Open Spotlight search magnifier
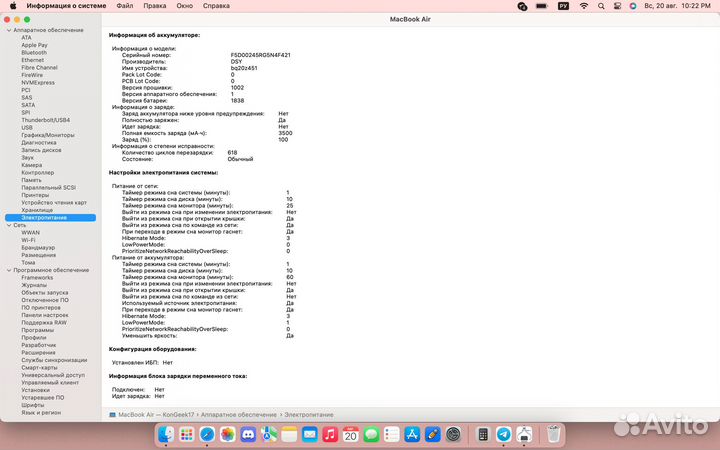 [x=601, y=6]
